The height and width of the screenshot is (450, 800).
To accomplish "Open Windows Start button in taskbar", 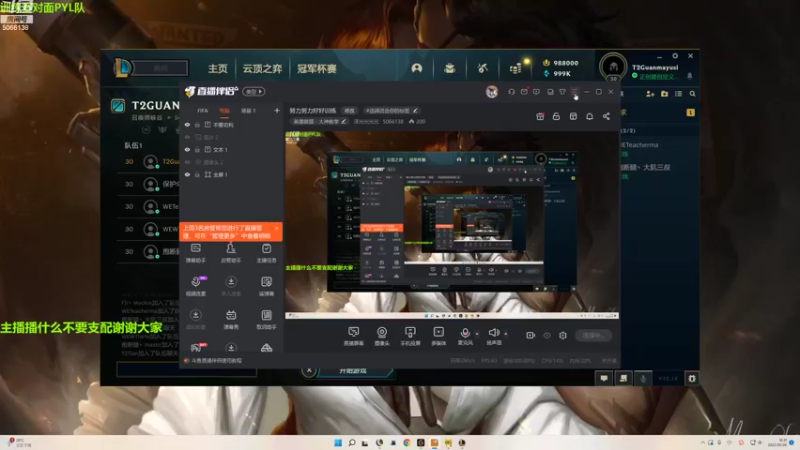I will click(338, 443).
